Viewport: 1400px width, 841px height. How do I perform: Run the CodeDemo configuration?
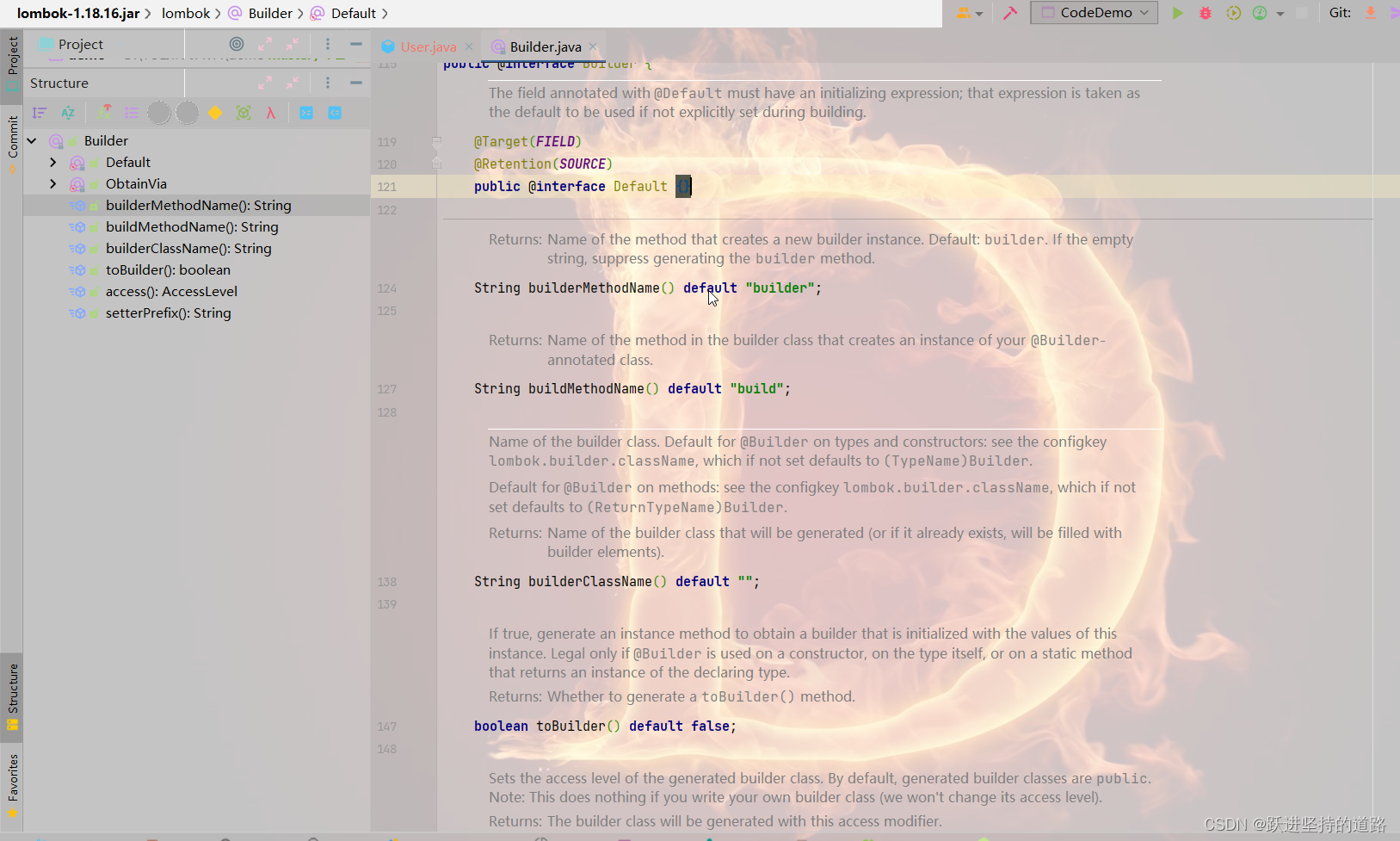1178,13
